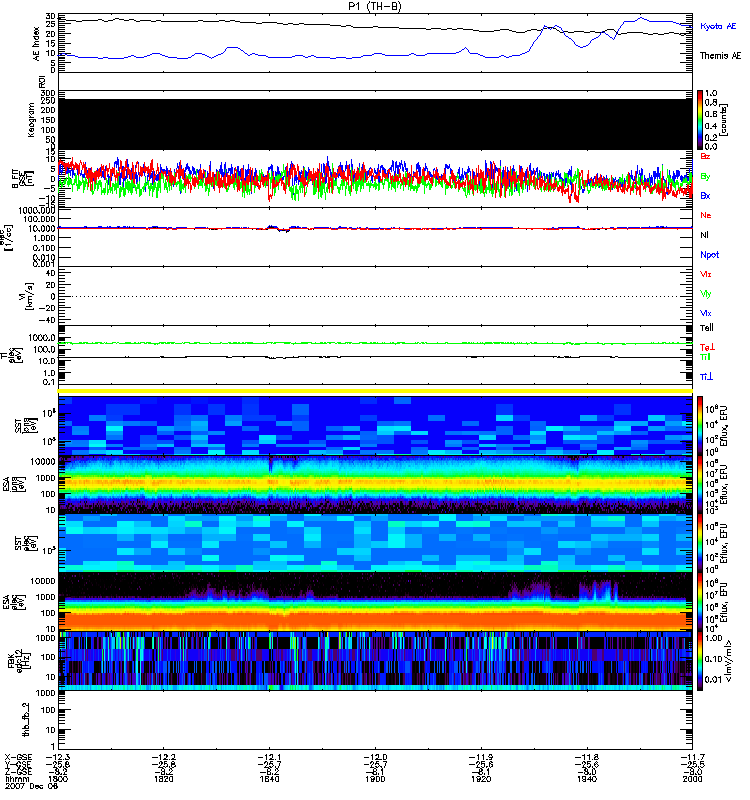Click the yellow bar above the SST spectrogram

click(376, 391)
